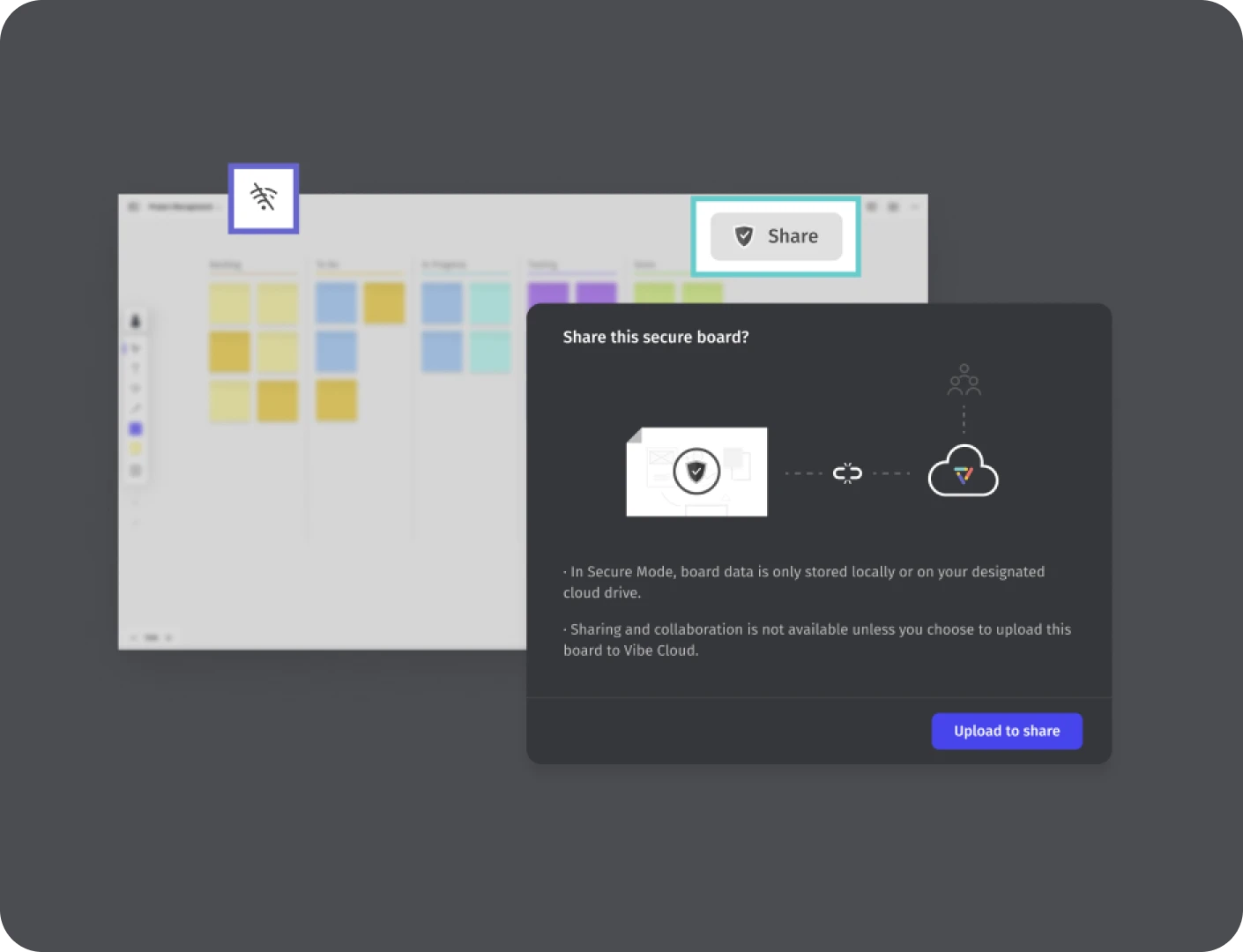
Task: Click the first teal note under In Progress
Action: [489, 302]
